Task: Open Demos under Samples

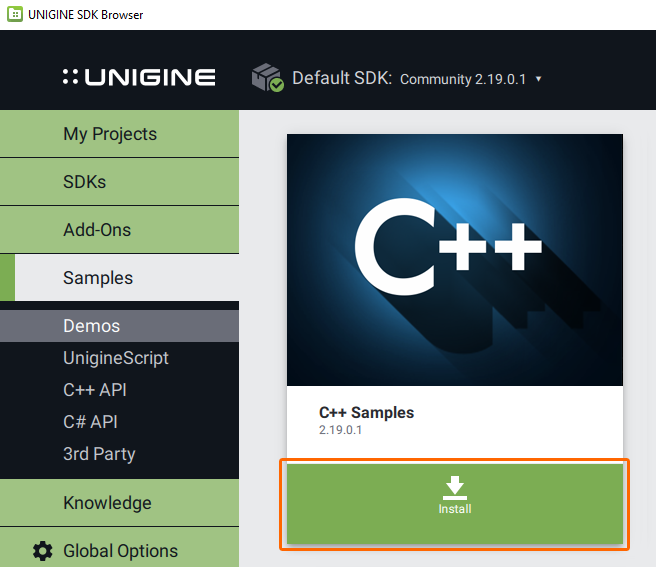Action: [x=119, y=326]
